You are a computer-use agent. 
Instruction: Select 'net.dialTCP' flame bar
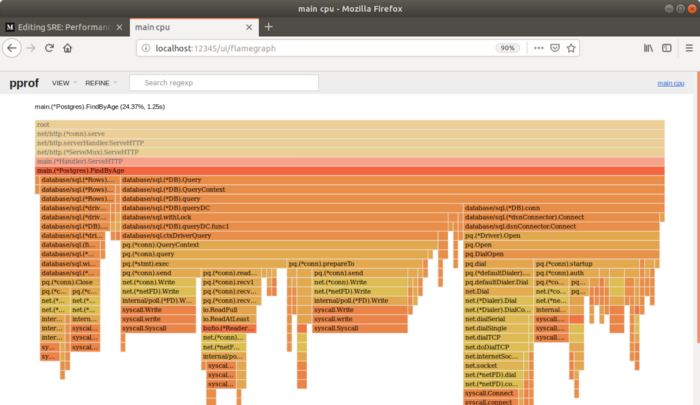tap(496, 338)
